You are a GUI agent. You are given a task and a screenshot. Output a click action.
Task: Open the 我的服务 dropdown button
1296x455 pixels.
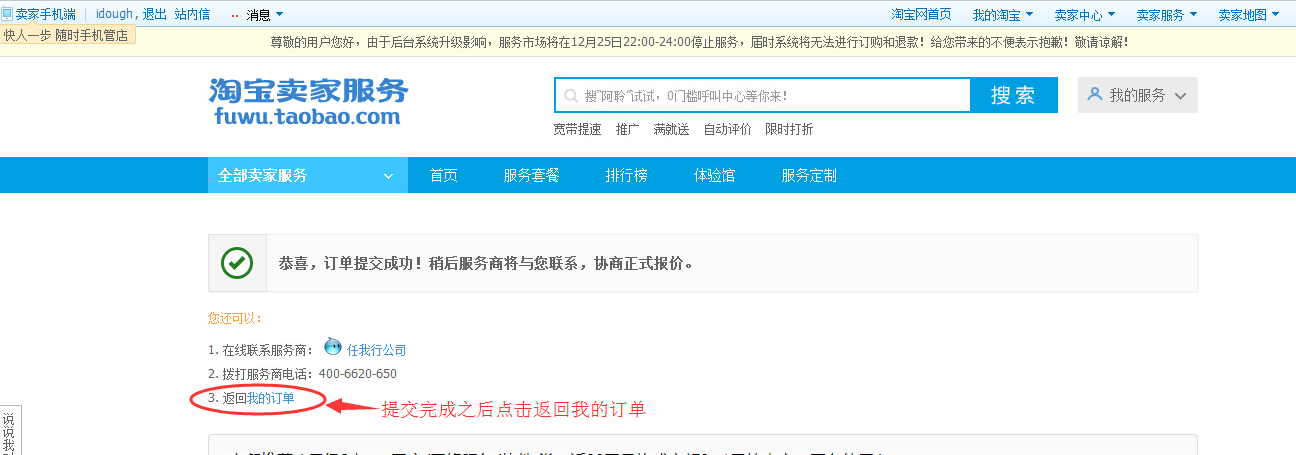click(x=1138, y=95)
